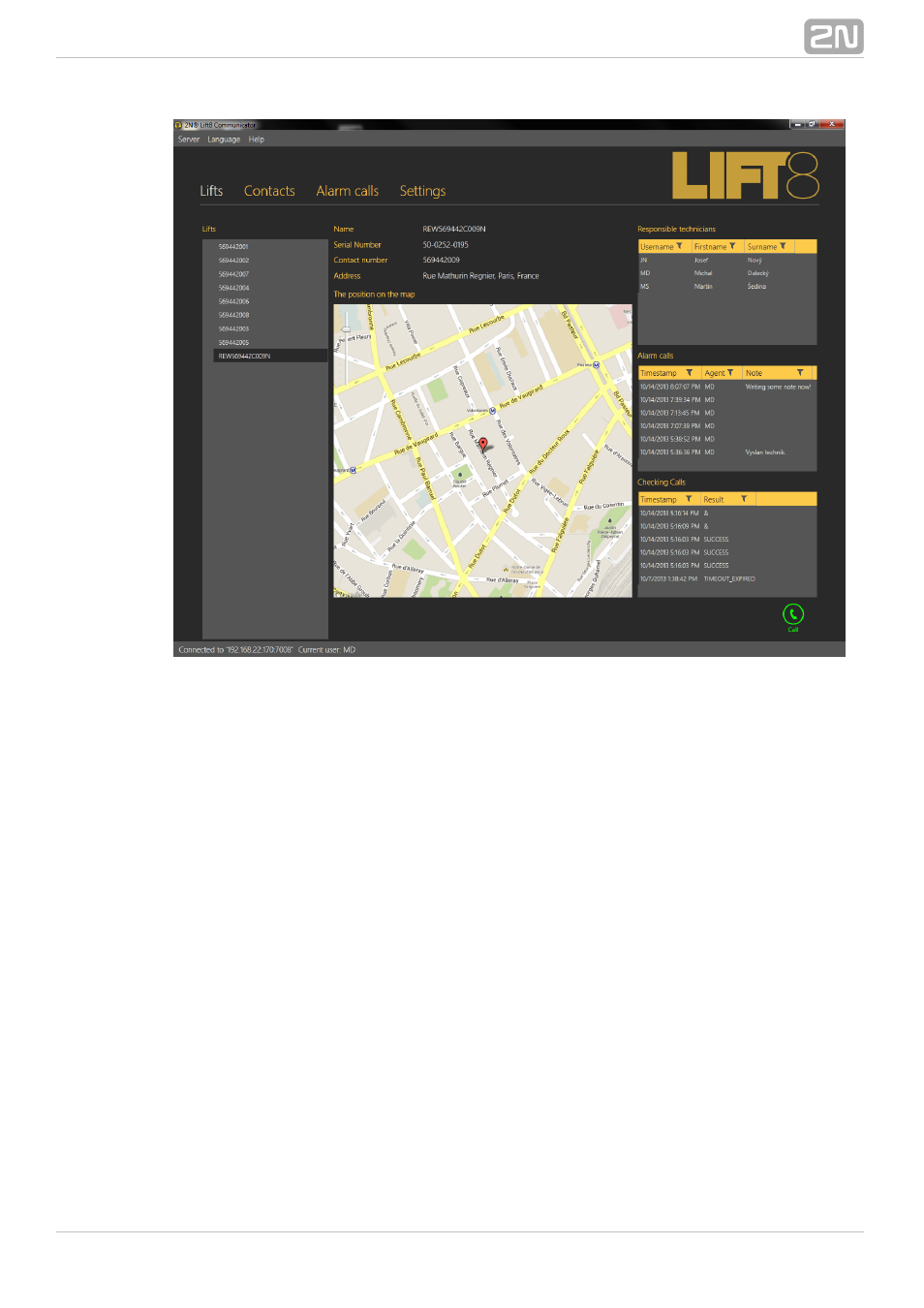Image resolution: width=924 pixels, height=1308 pixels.
Task: Select technician row MD Michal Dalecký
Action: (x=727, y=273)
